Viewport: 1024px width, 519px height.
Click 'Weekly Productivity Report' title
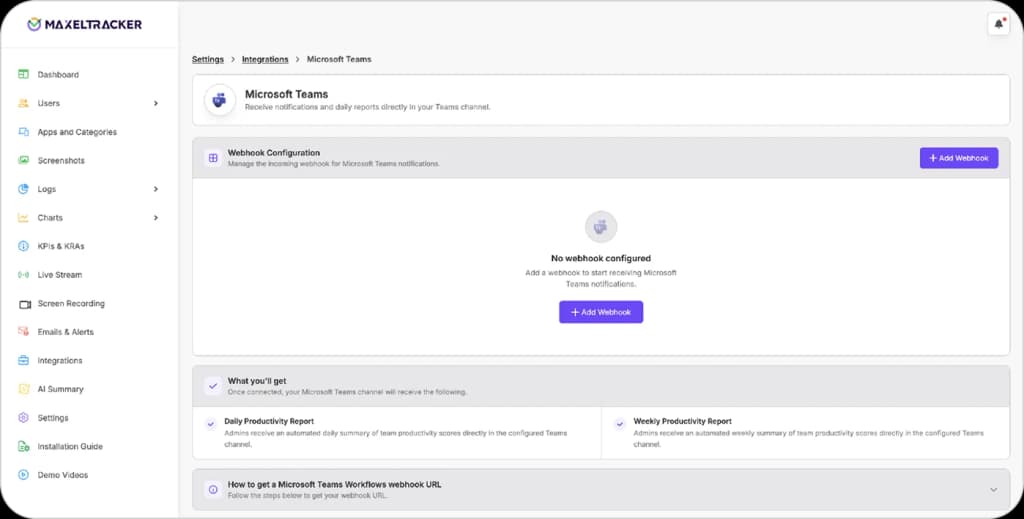[682, 422]
